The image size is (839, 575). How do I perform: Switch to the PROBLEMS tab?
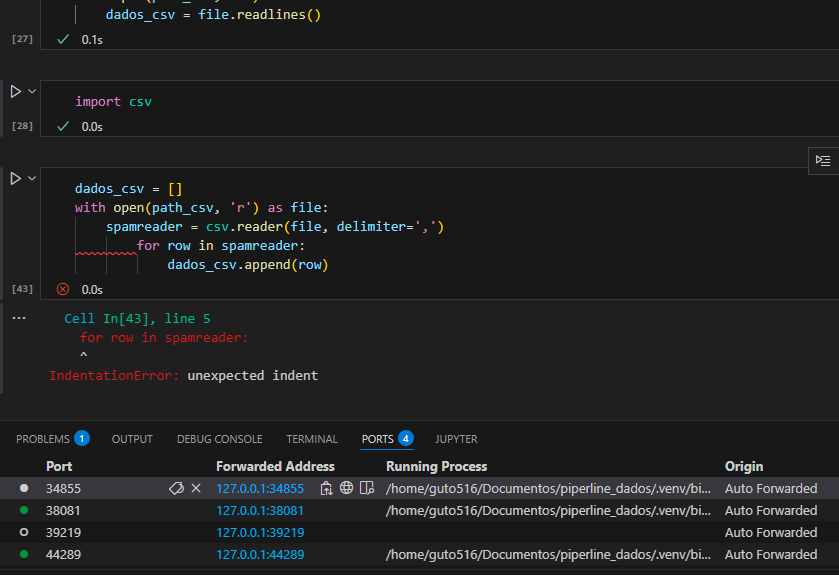(43, 439)
